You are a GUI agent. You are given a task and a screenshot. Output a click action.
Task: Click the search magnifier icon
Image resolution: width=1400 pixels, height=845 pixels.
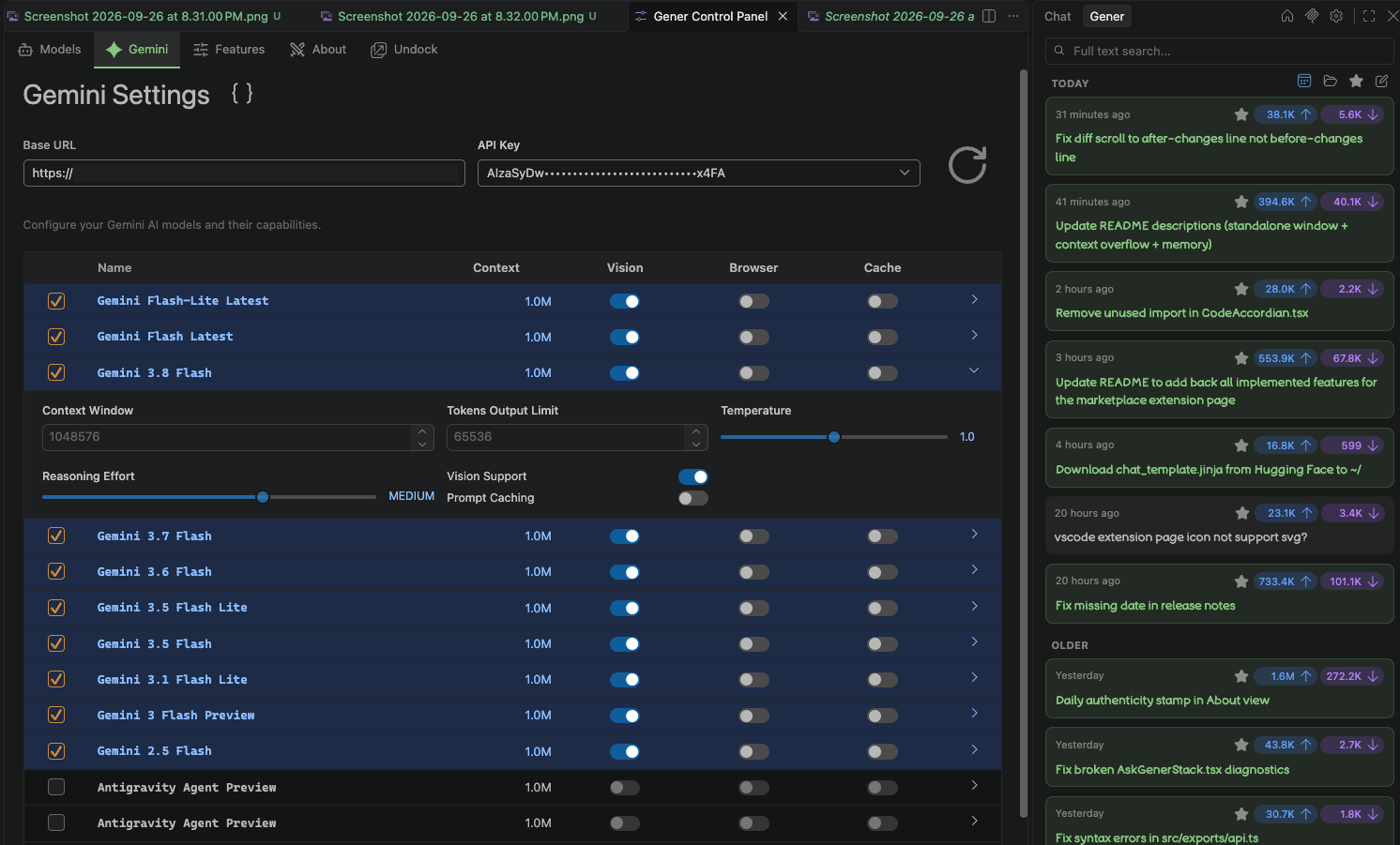pos(1059,51)
